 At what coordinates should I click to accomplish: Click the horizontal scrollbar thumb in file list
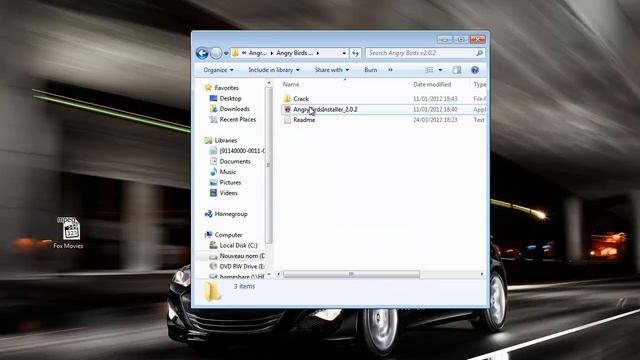(351, 274)
